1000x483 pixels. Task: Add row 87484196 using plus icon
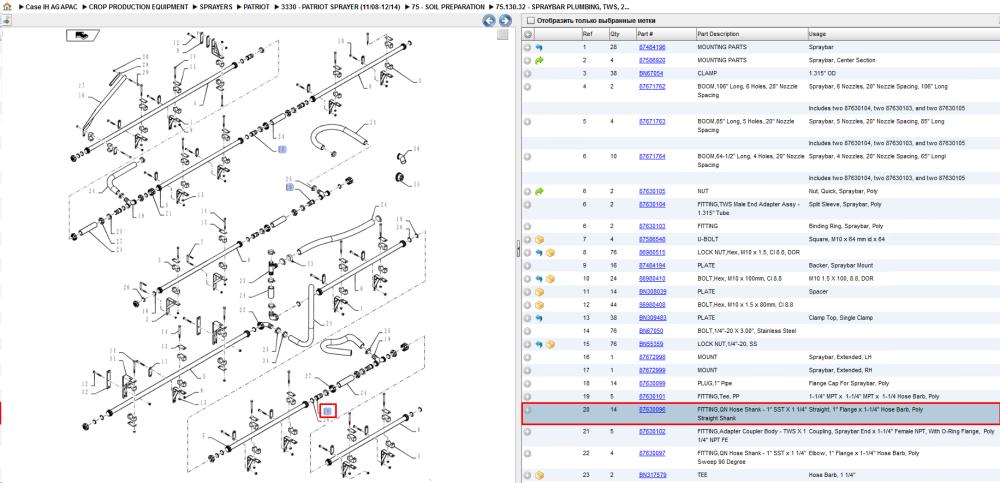[527, 47]
